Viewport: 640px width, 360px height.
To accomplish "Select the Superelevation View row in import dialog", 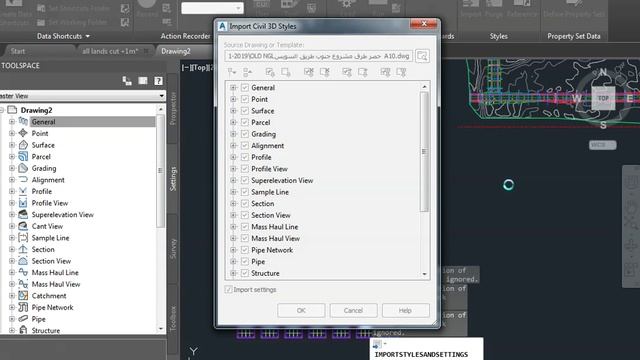I will pyautogui.click(x=282, y=180).
